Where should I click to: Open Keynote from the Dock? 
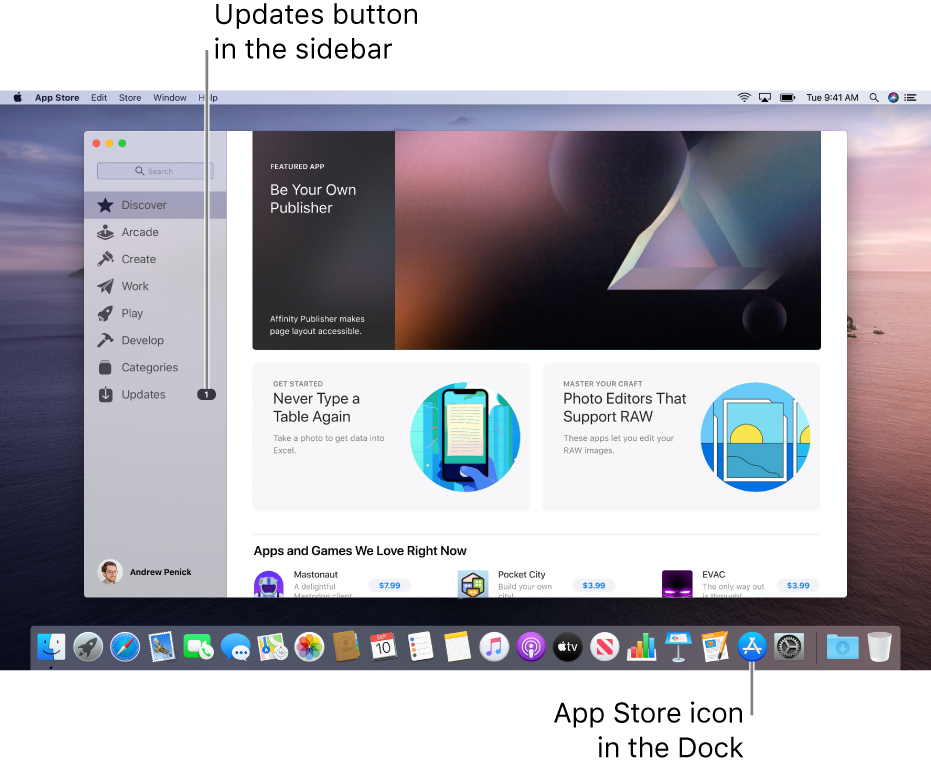click(678, 646)
